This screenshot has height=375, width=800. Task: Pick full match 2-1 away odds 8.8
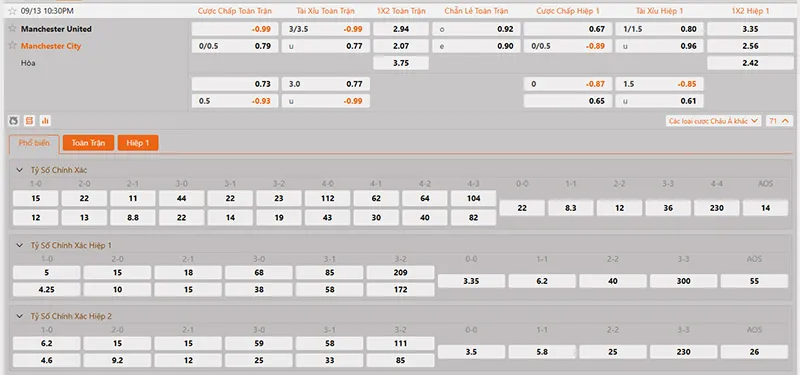coord(133,218)
